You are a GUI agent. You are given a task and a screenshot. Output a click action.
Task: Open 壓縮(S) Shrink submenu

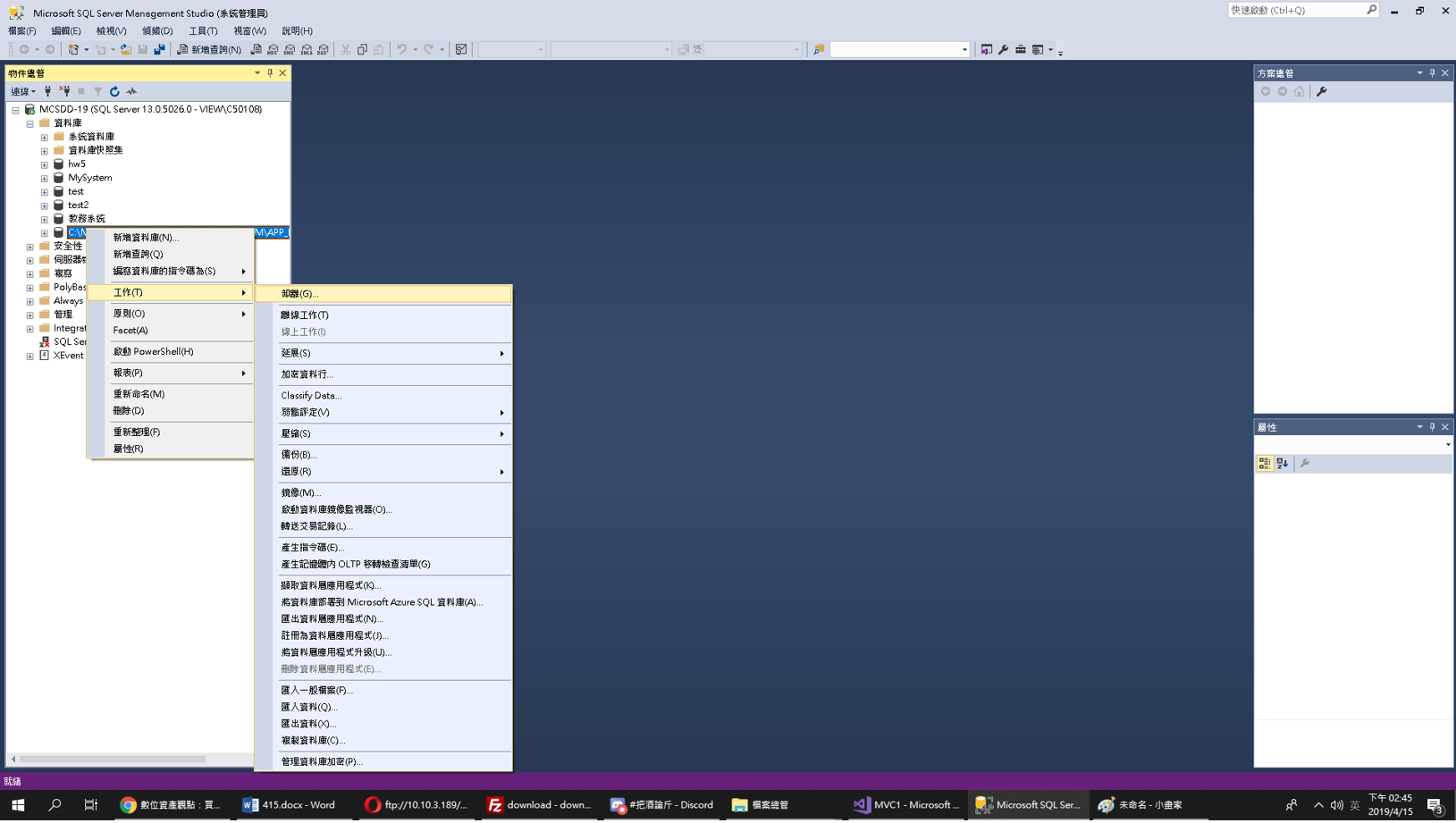383,434
